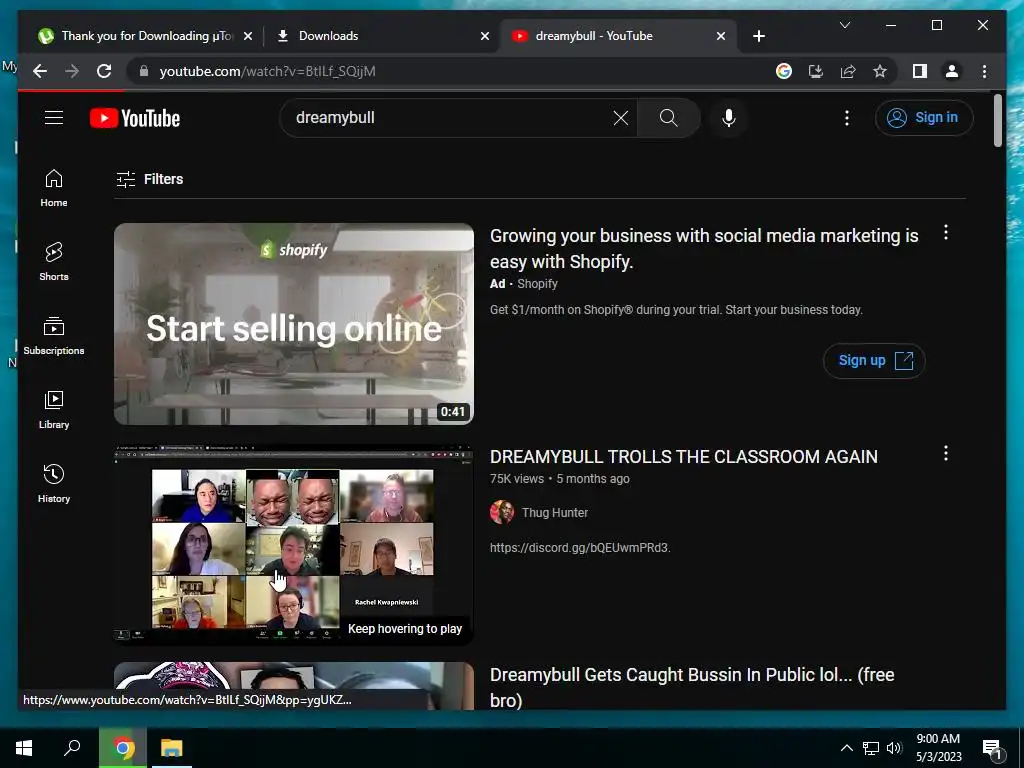Open Shopify ad thumbnail

(x=294, y=324)
